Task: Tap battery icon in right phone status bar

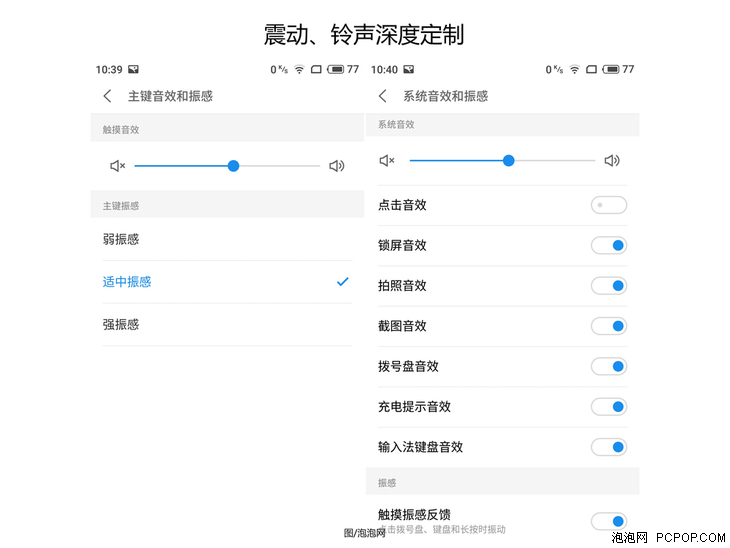Action: click(x=611, y=69)
